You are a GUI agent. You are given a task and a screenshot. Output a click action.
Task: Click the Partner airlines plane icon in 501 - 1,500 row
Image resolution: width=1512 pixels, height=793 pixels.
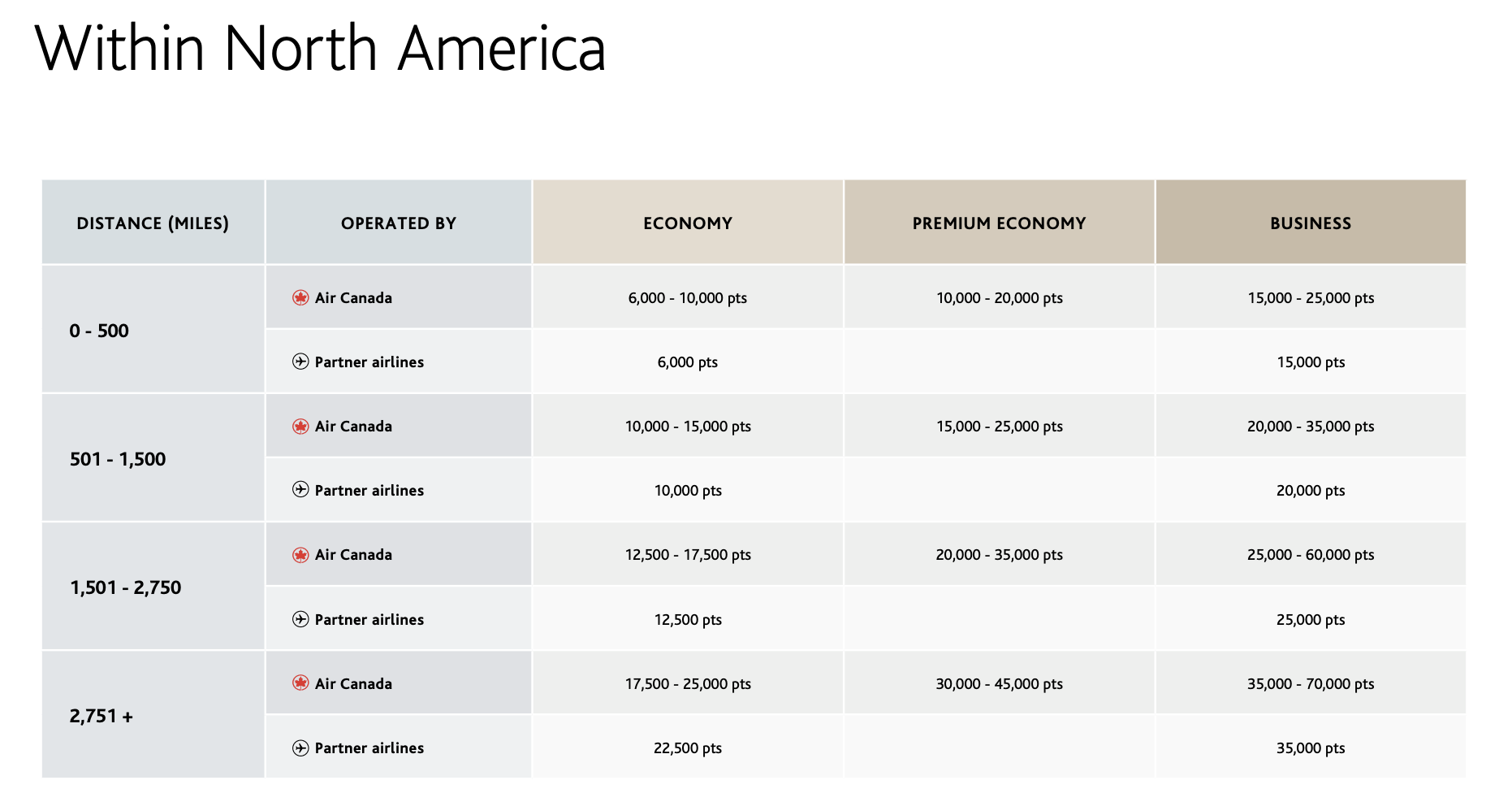point(300,490)
